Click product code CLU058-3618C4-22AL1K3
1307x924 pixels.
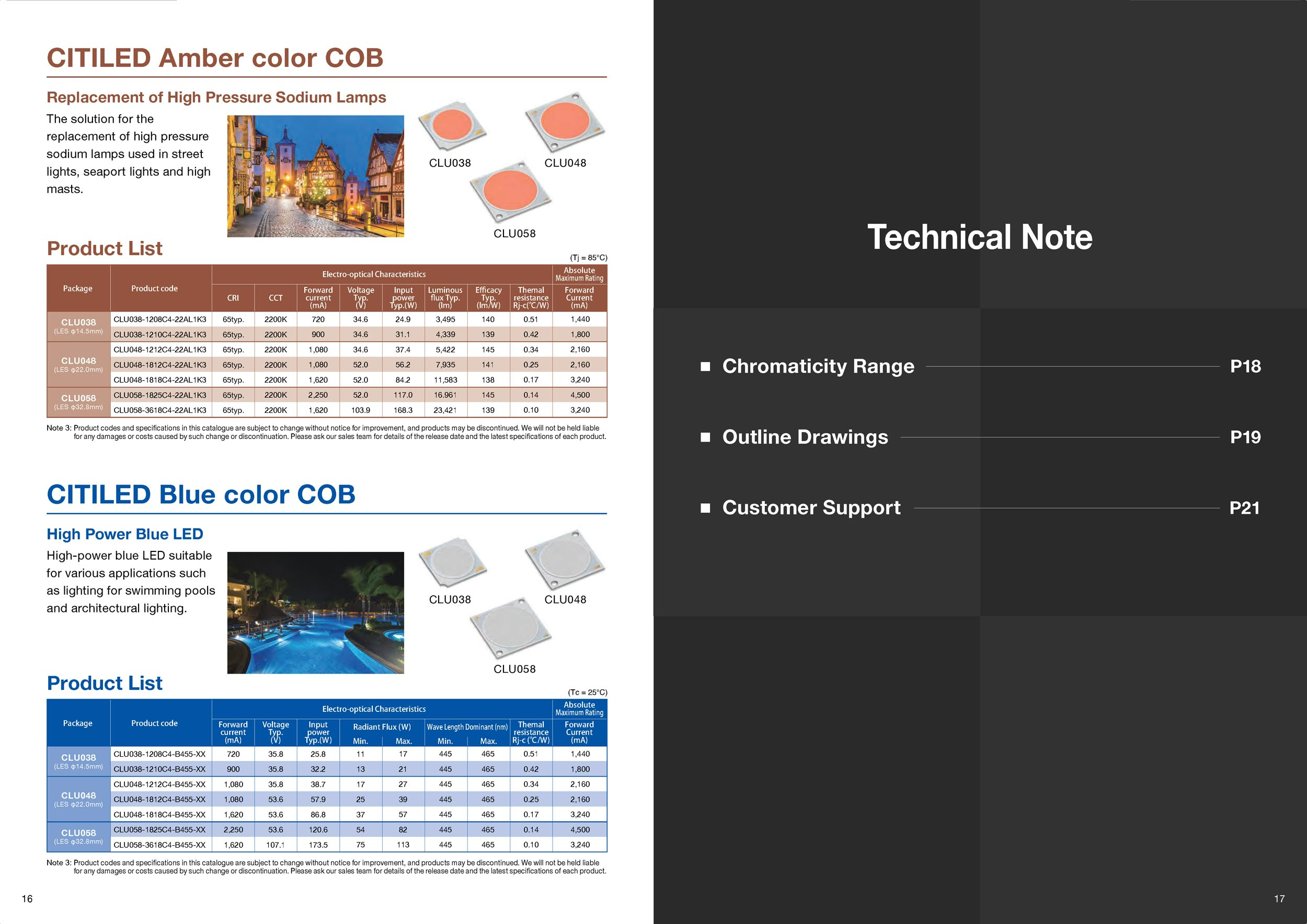160,410
